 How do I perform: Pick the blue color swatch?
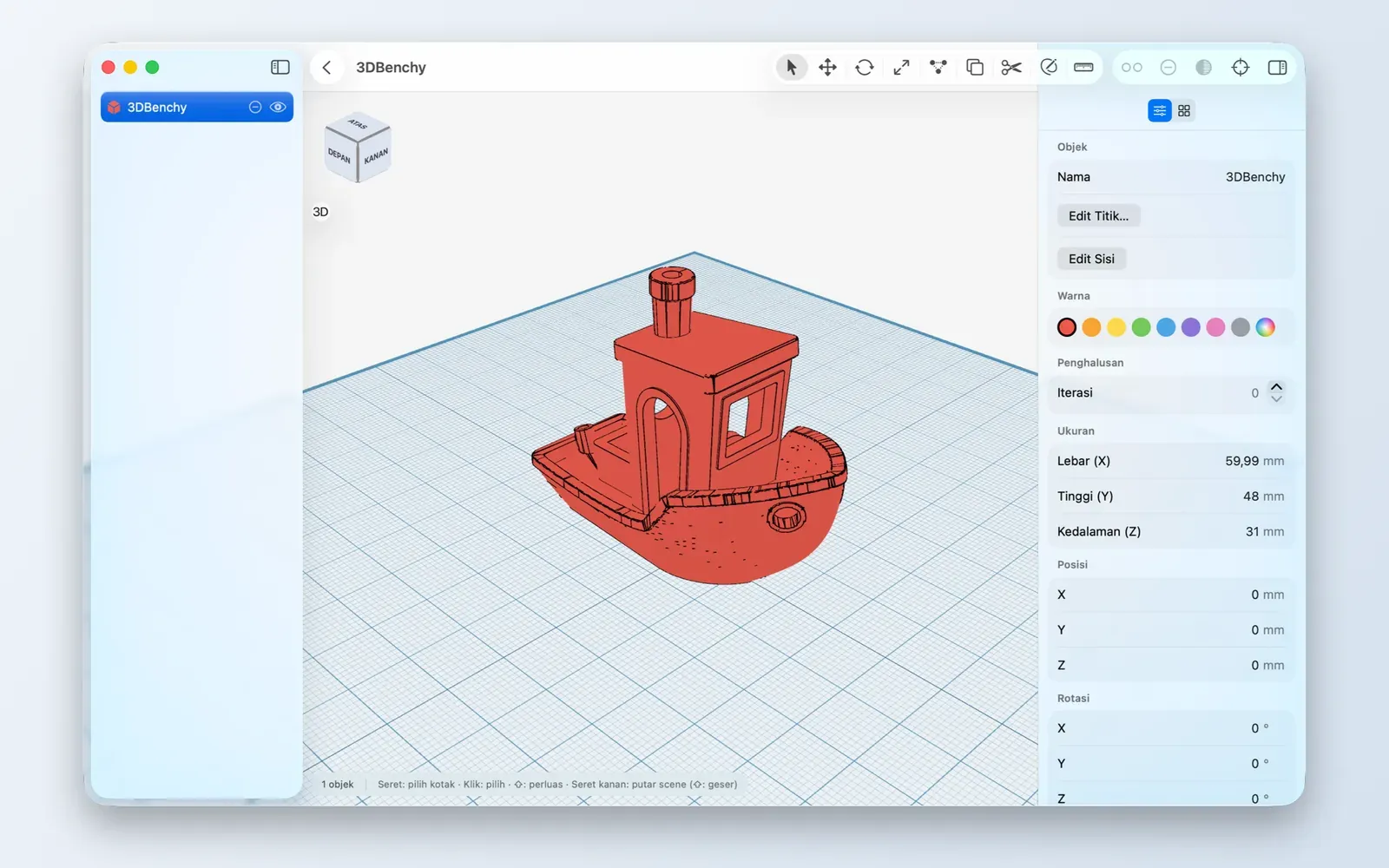(x=1166, y=327)
